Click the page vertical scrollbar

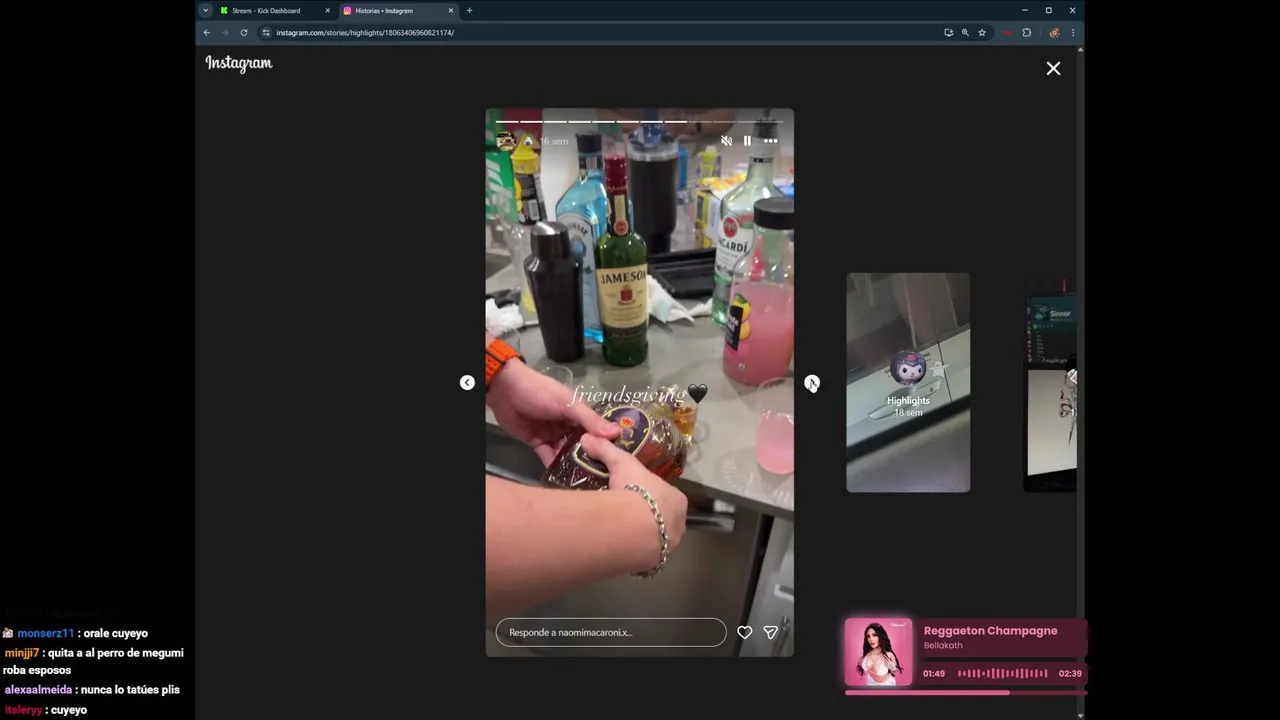click(x=1080, y=380)
